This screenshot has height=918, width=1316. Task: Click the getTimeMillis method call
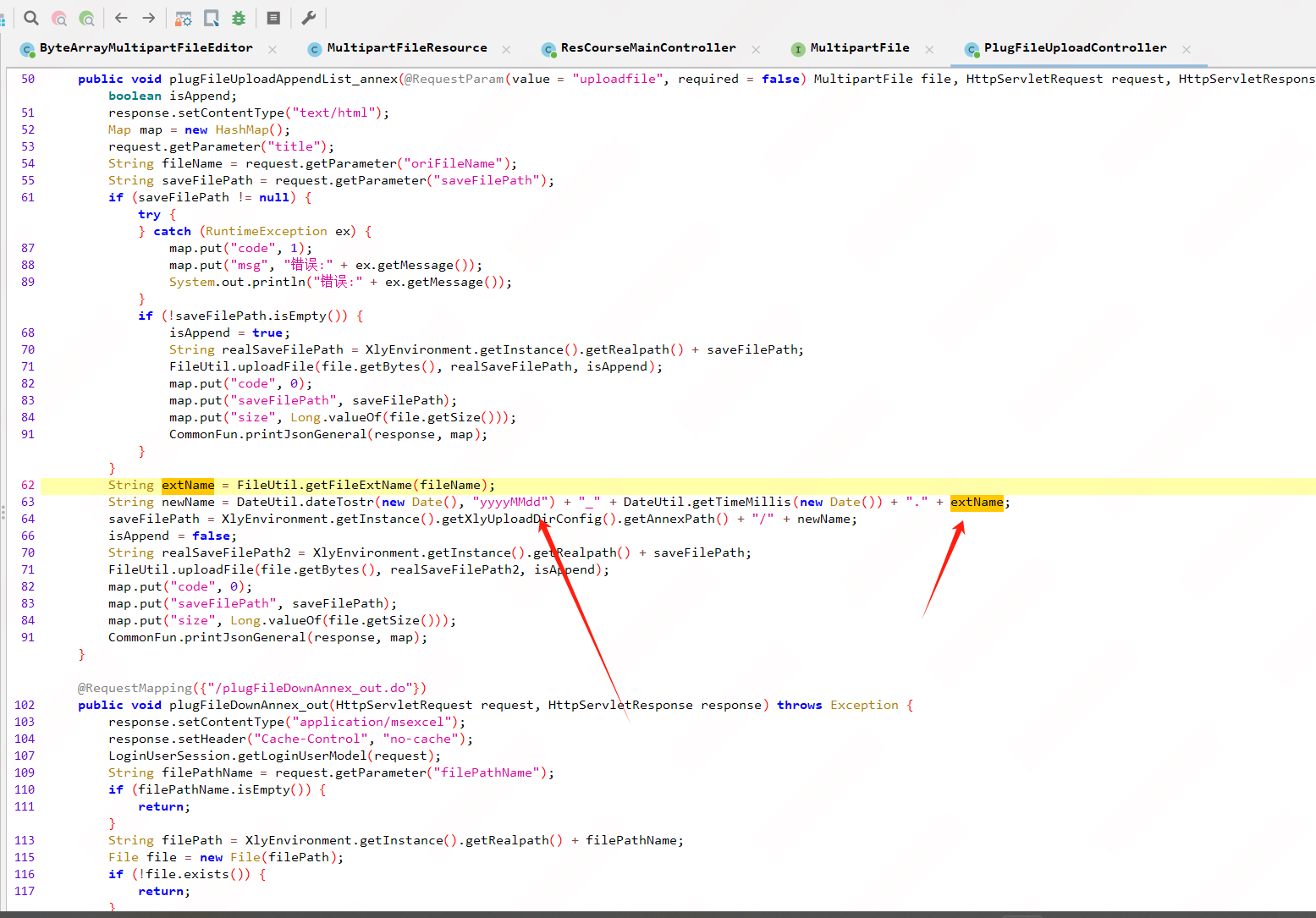741,502
